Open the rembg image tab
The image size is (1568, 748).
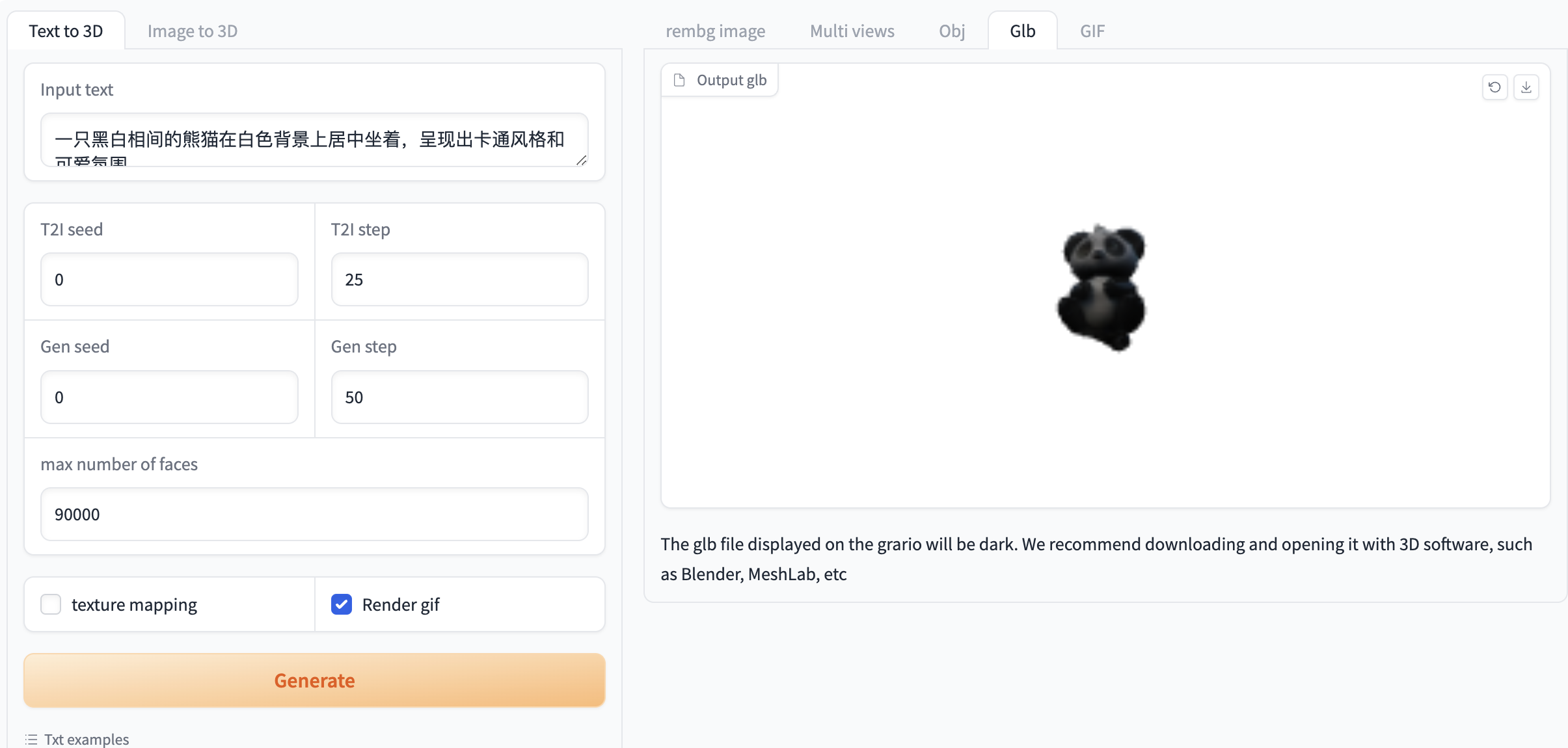(715, 31)
